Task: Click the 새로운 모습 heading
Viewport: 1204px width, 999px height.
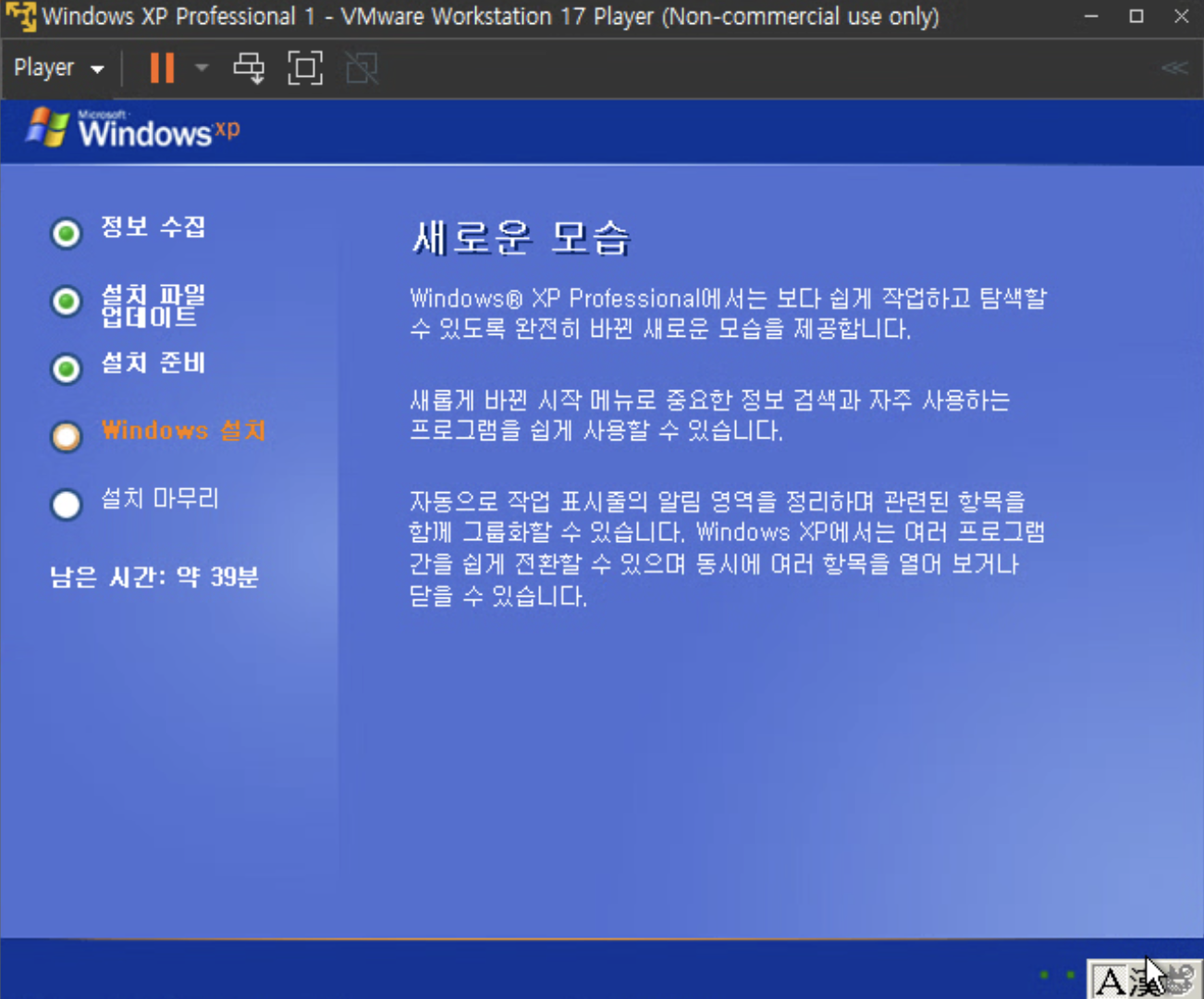Action: [x=522, y=238]
